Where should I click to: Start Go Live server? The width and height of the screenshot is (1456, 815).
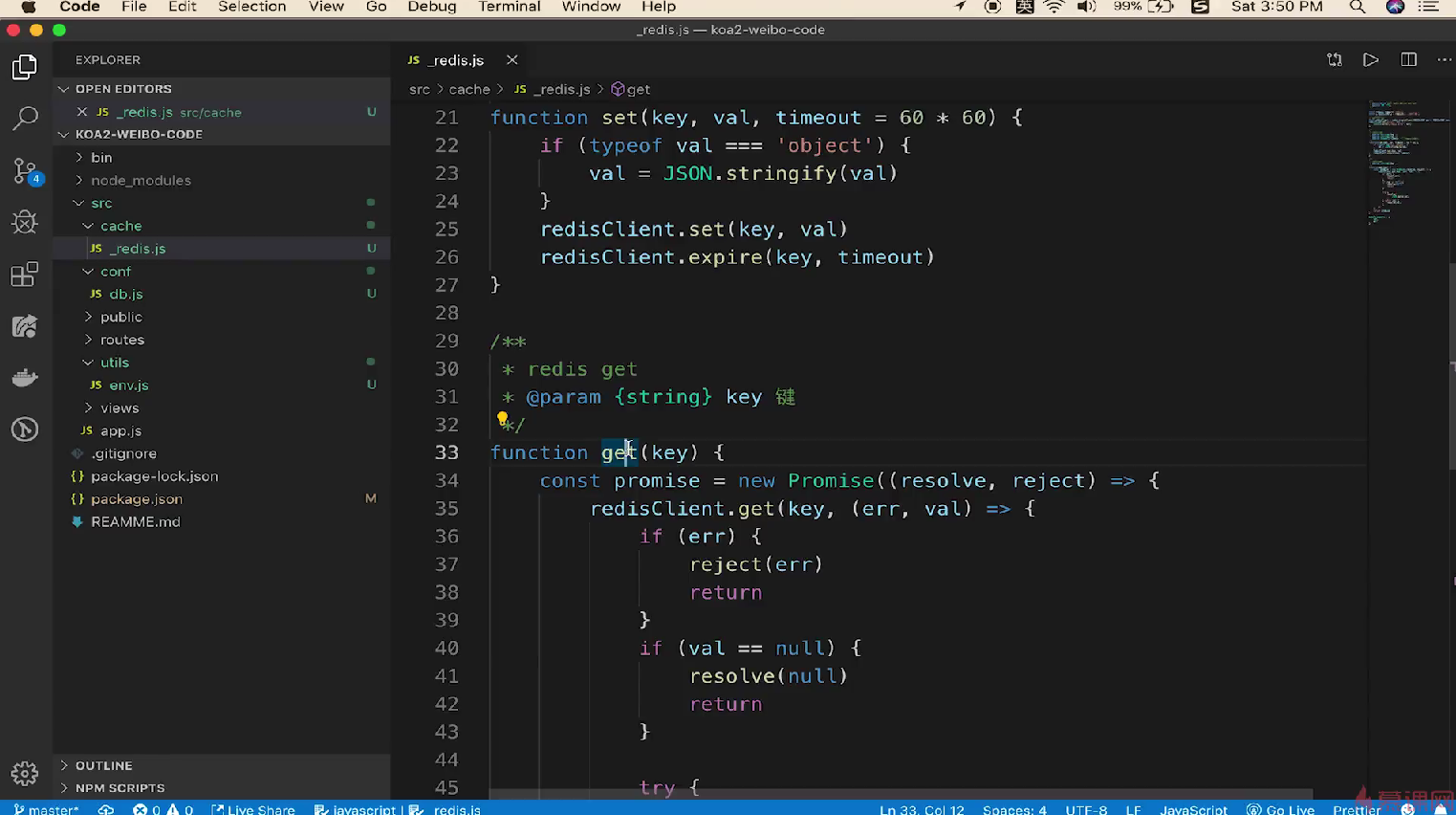tap(1281, 809)
